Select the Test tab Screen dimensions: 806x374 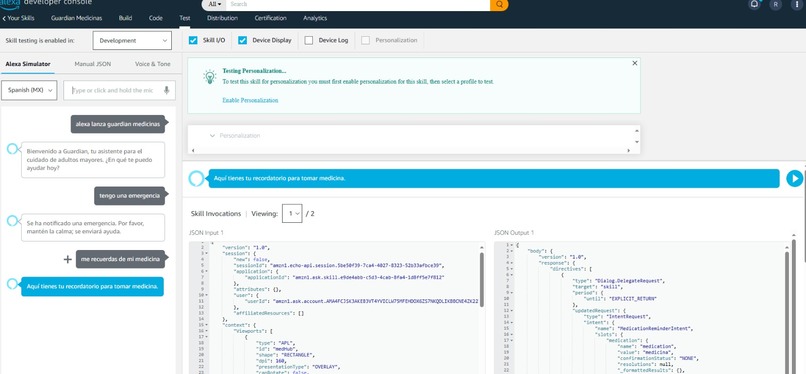click(x=185, y=18)
